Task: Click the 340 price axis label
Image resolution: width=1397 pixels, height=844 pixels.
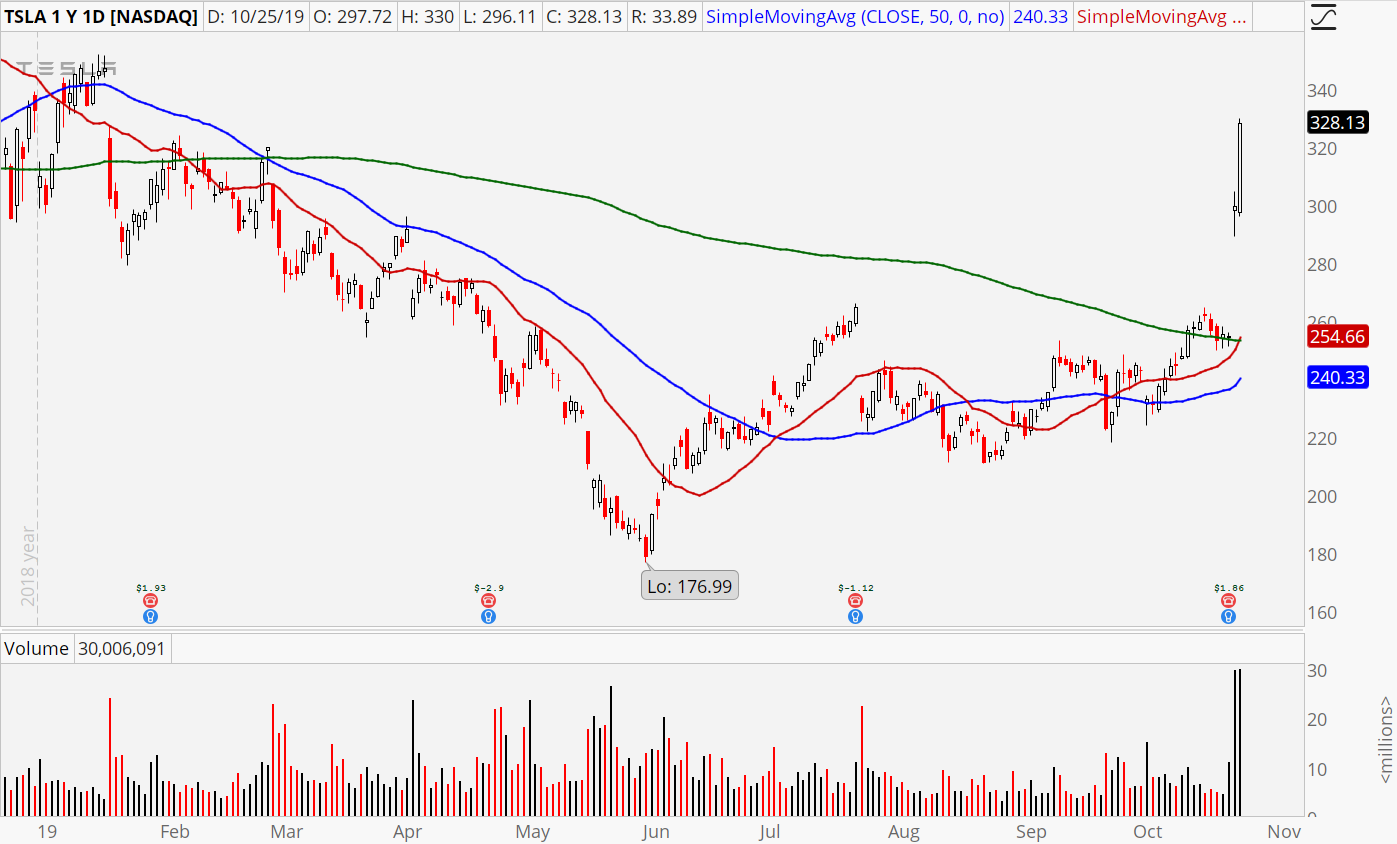Action: click(x=1322, y=91)
